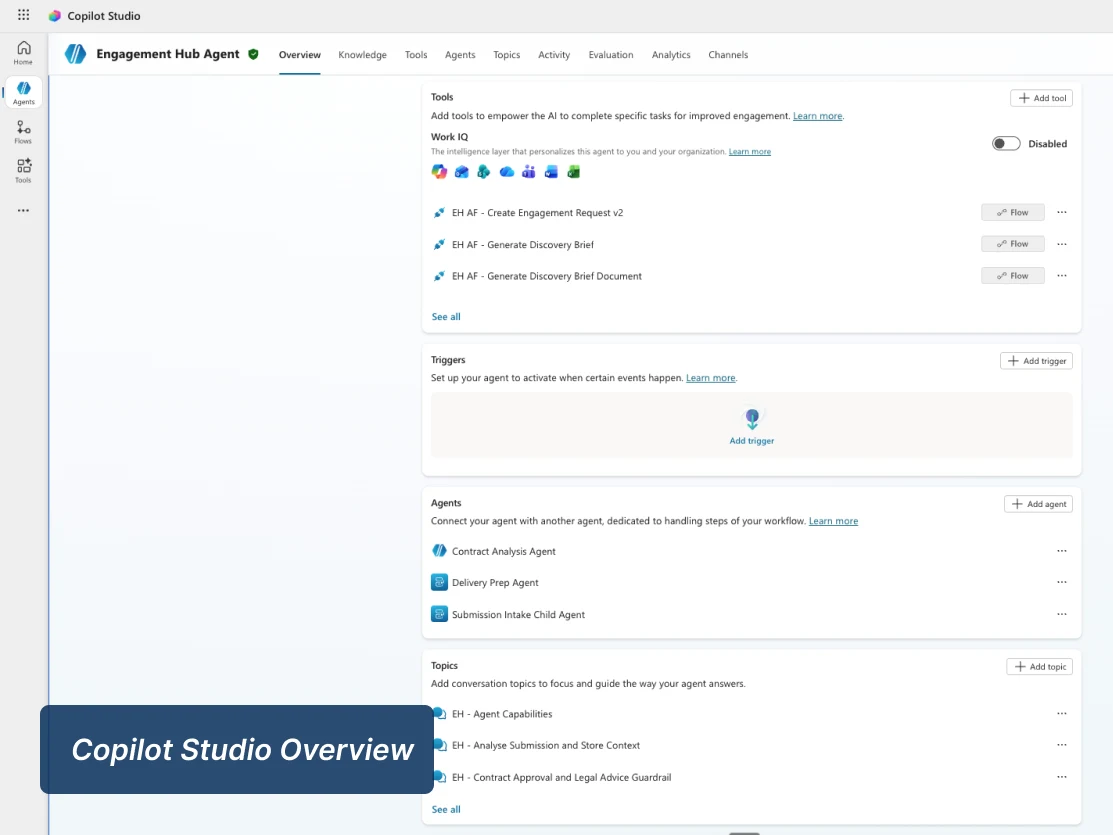The image size is (1113, 835).
Task: Click the Engagement Hub Agent logo icon
Action: click(75, 54)
